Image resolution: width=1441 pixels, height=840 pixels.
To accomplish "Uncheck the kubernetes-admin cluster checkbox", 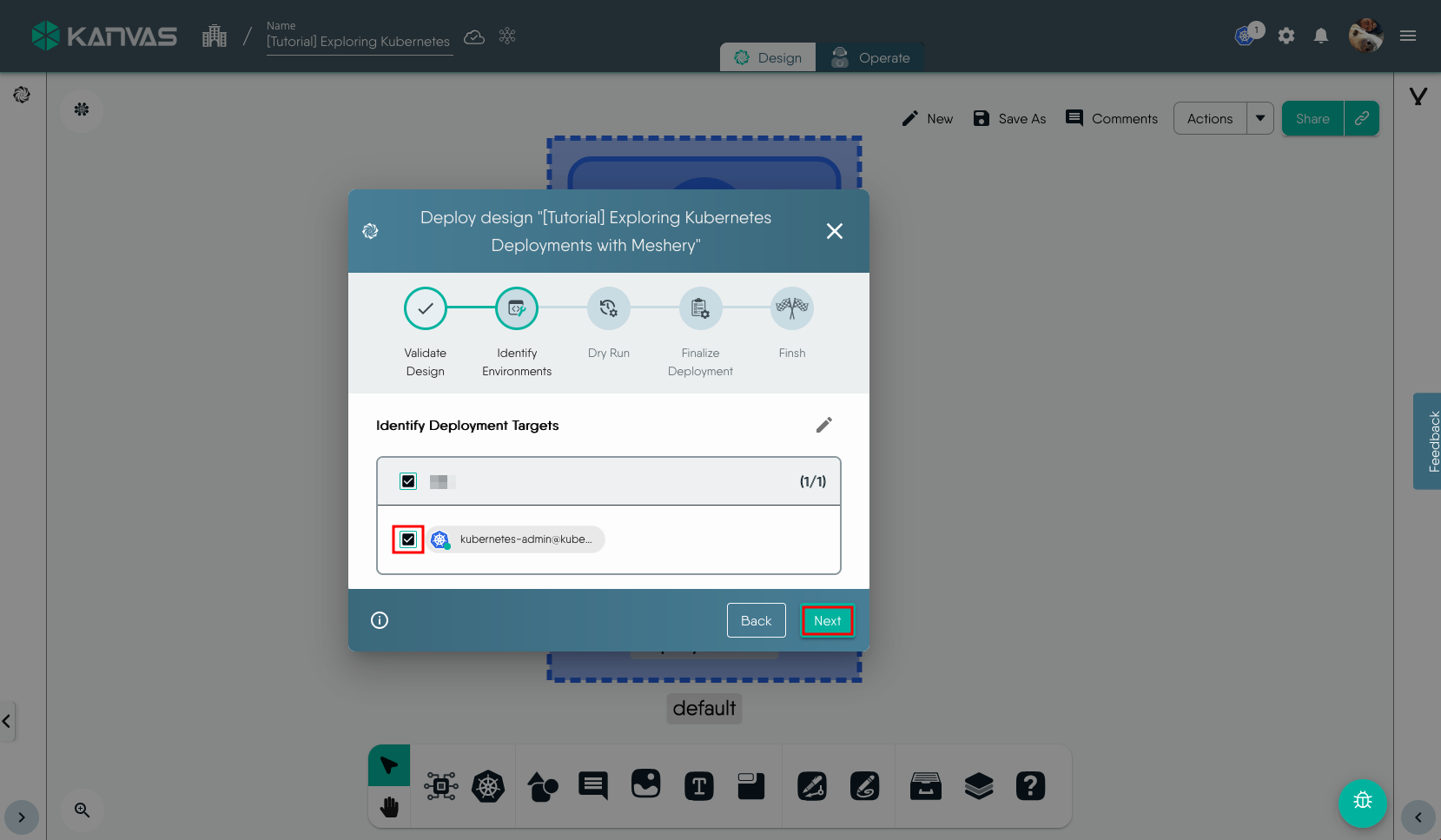I will click(408, 539).
